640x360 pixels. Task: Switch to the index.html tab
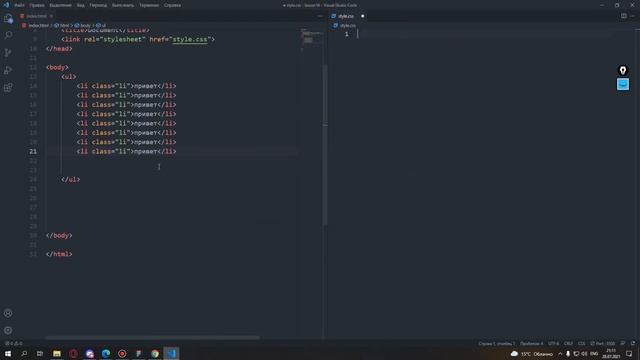[36, 16]
